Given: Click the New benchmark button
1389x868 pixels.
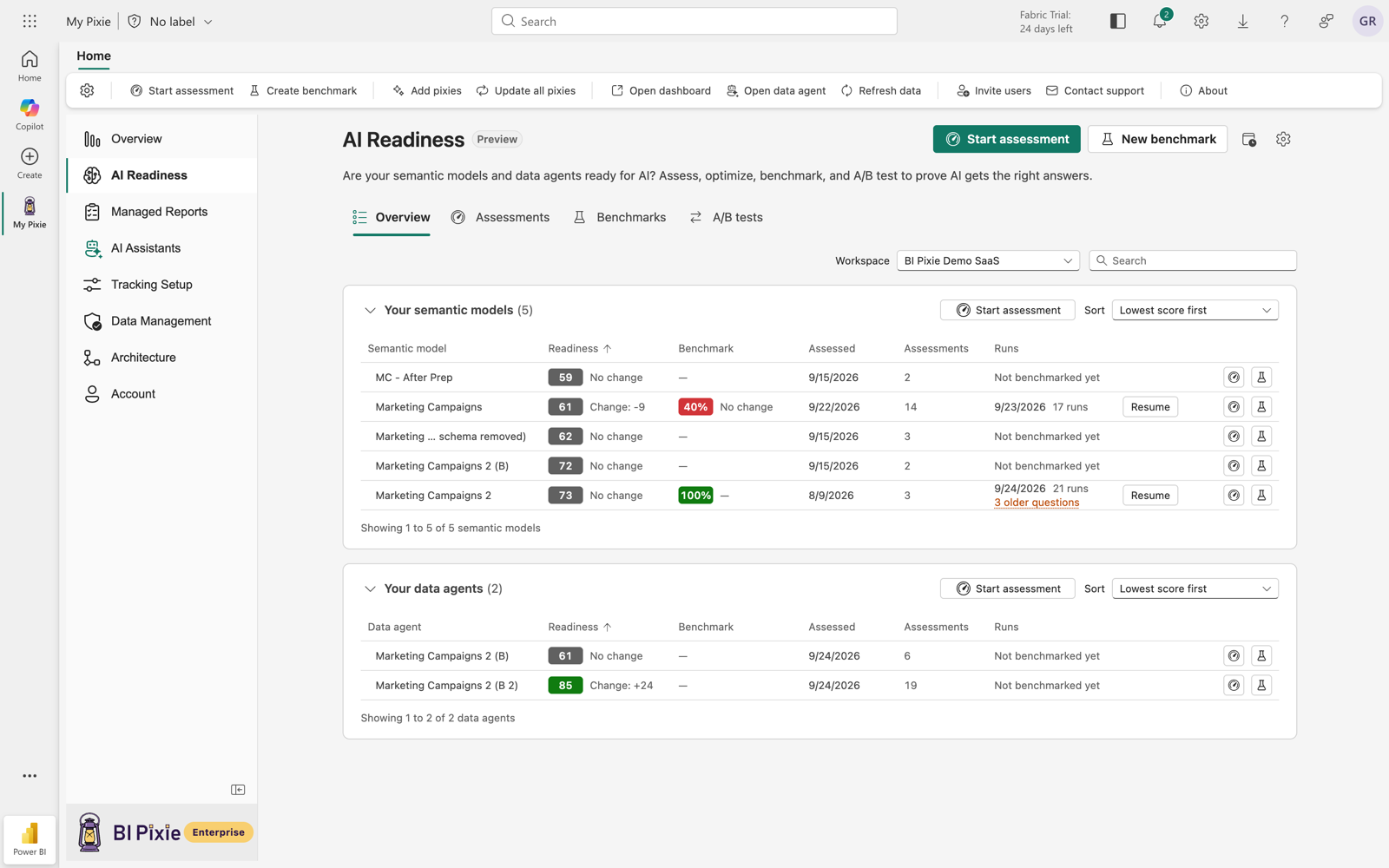Looking at the screenshot, I should point(1157,139).
